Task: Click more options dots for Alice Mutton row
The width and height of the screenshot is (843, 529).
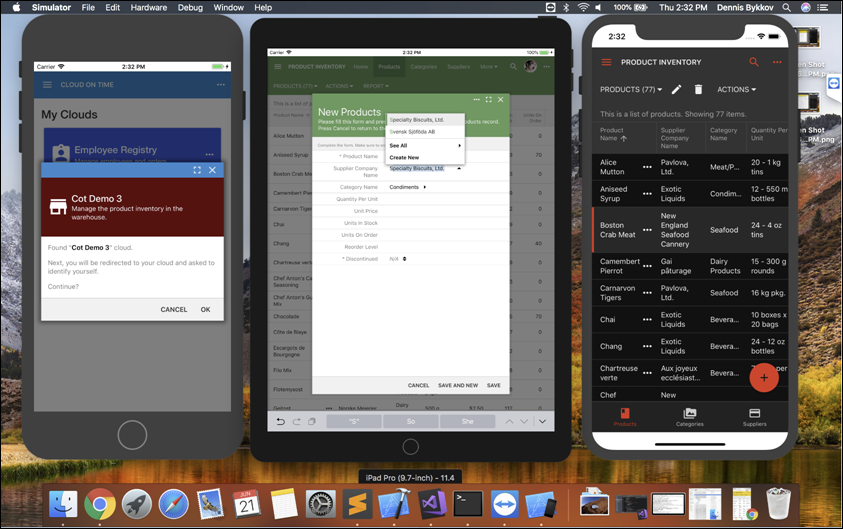Action: click(647, 166)
